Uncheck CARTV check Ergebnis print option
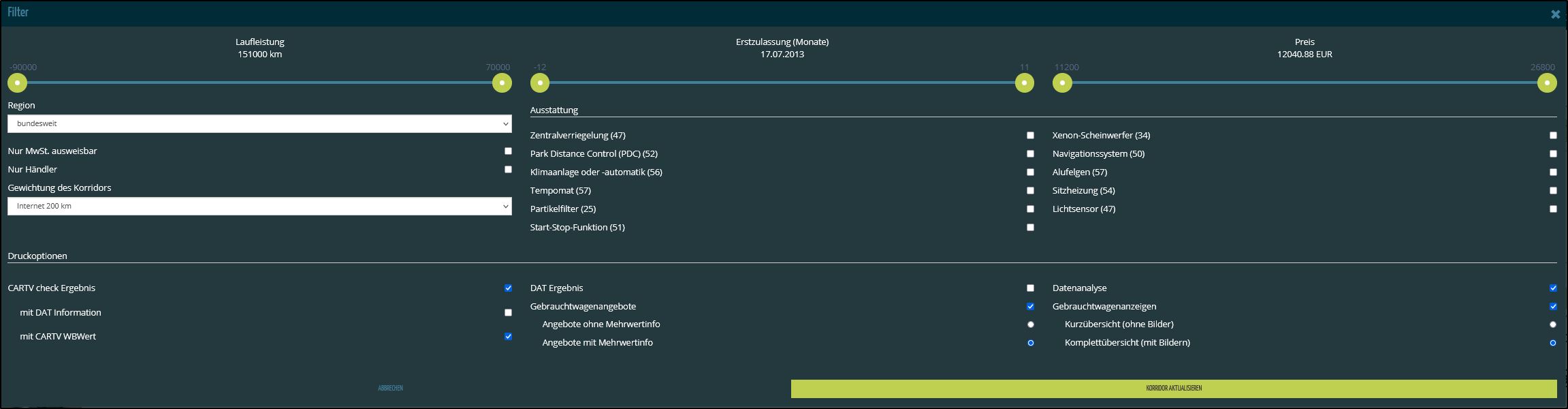 (508, 288)
